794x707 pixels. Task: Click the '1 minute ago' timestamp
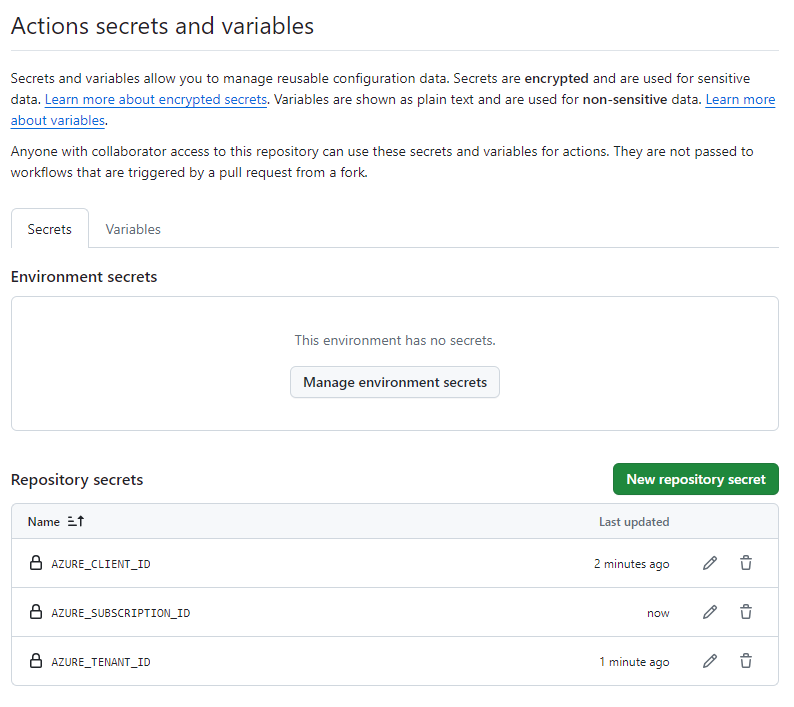[x=634, y=662]
